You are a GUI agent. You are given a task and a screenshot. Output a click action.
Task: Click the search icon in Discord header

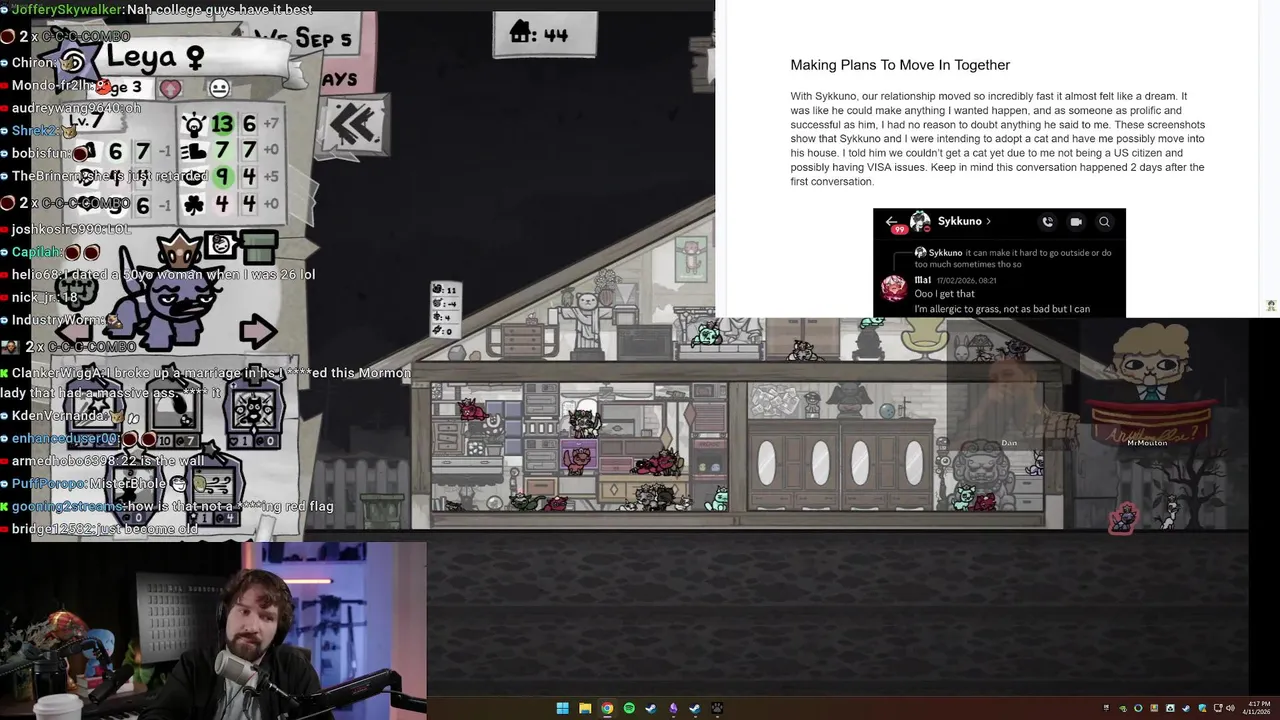1104,222
